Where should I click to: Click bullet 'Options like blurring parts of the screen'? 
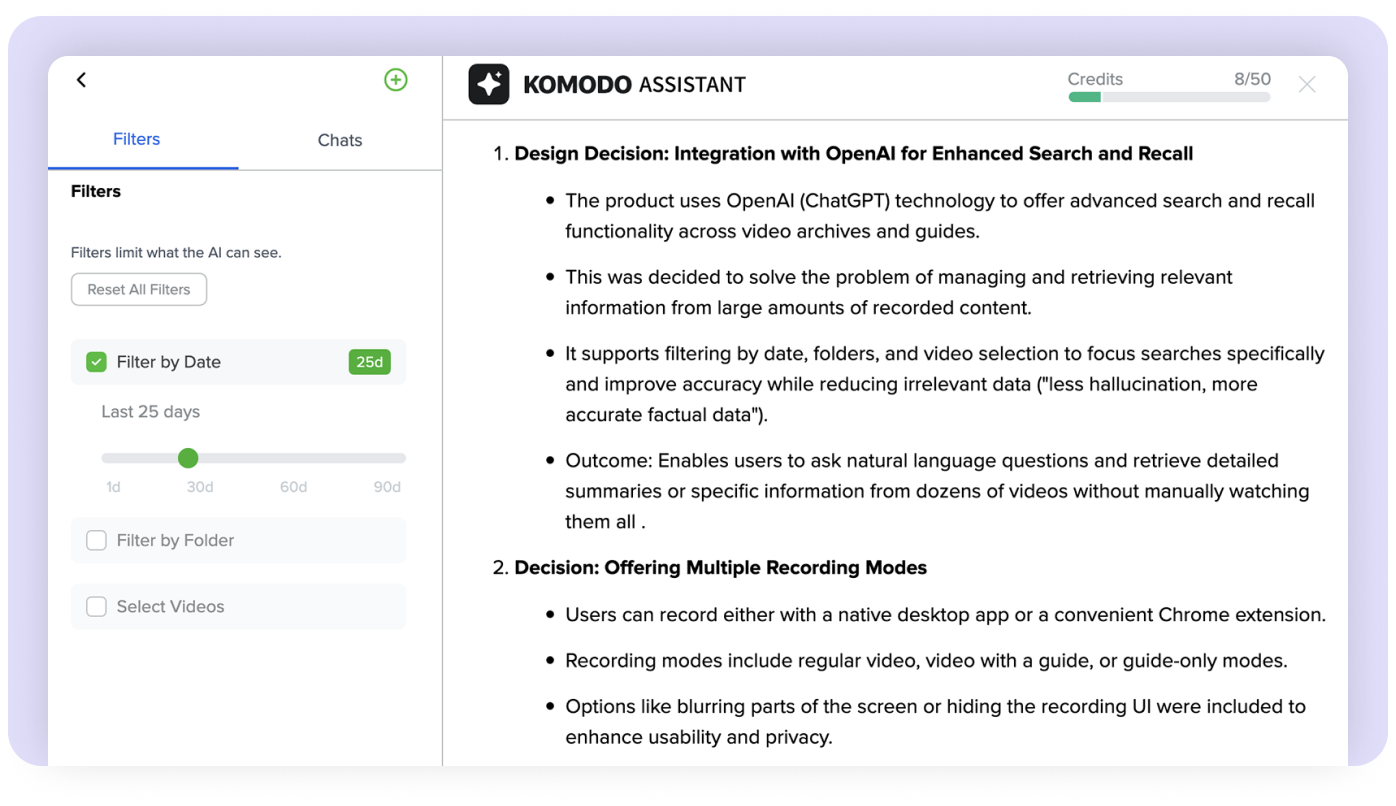[936, 722]
